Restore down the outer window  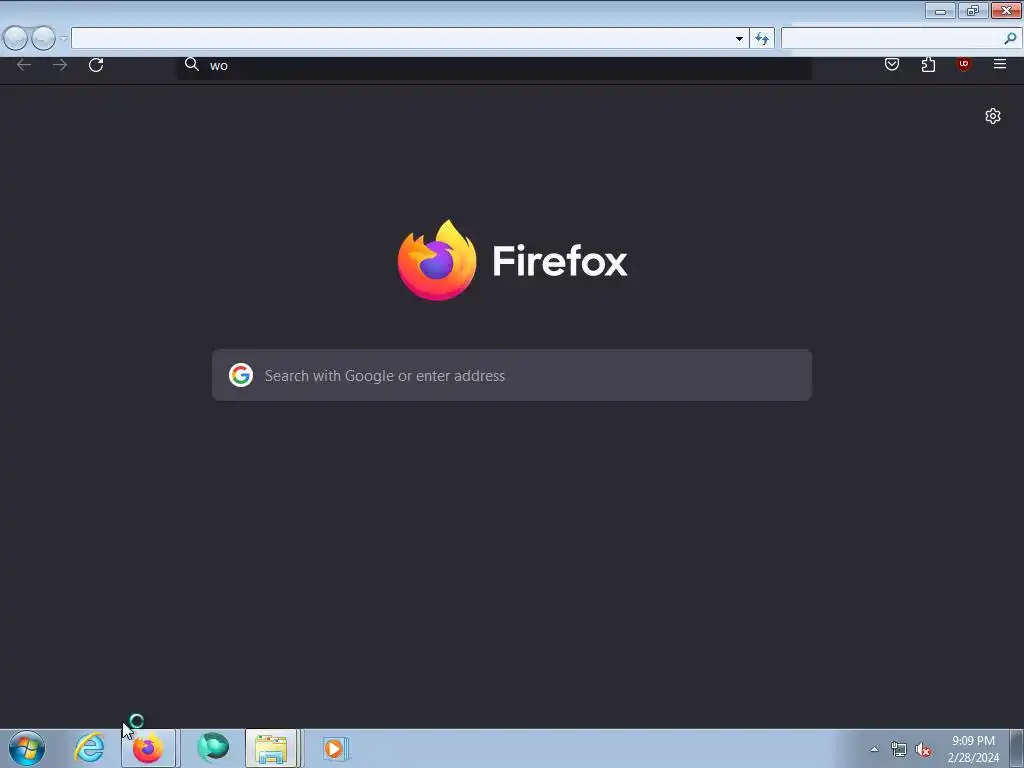point(973,10)
